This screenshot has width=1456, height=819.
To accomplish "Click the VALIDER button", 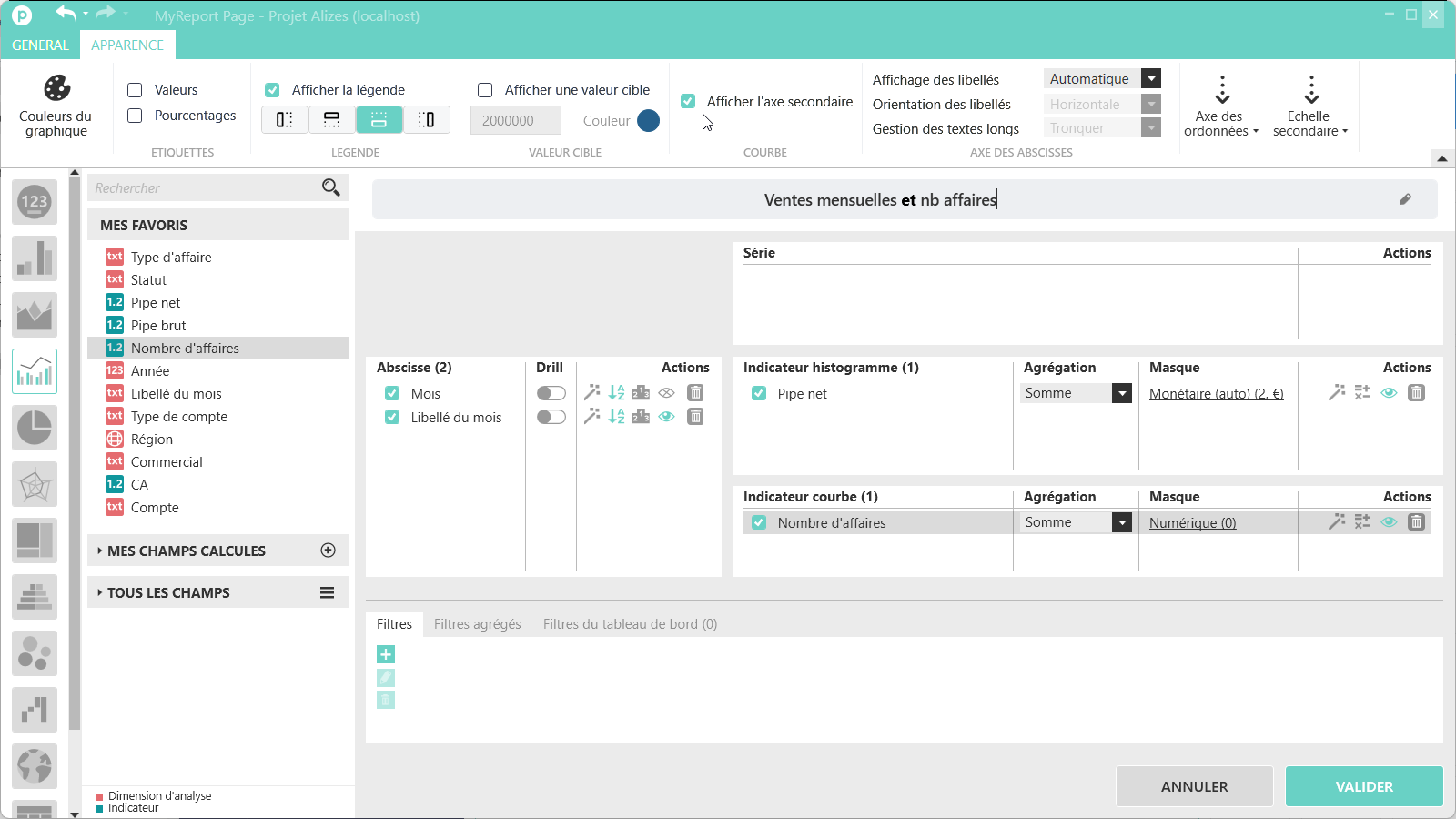I will [1363, 786].
